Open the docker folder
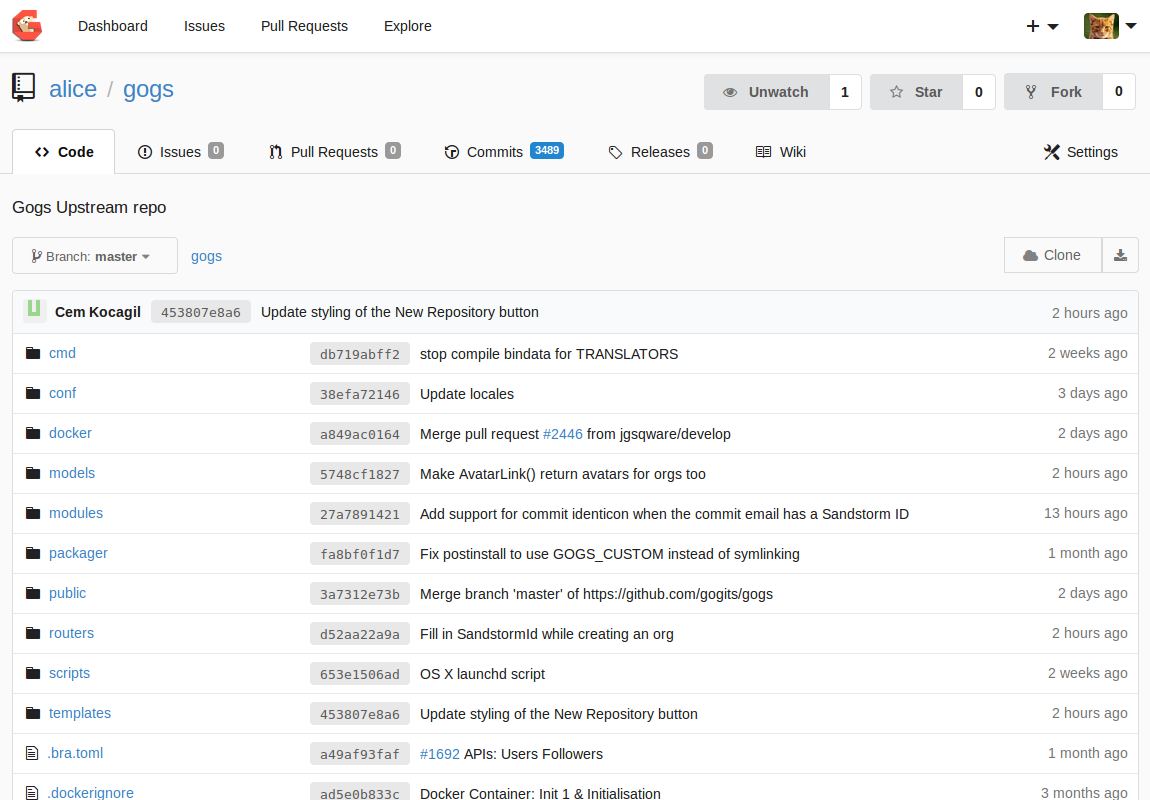 tap(70, 433)
